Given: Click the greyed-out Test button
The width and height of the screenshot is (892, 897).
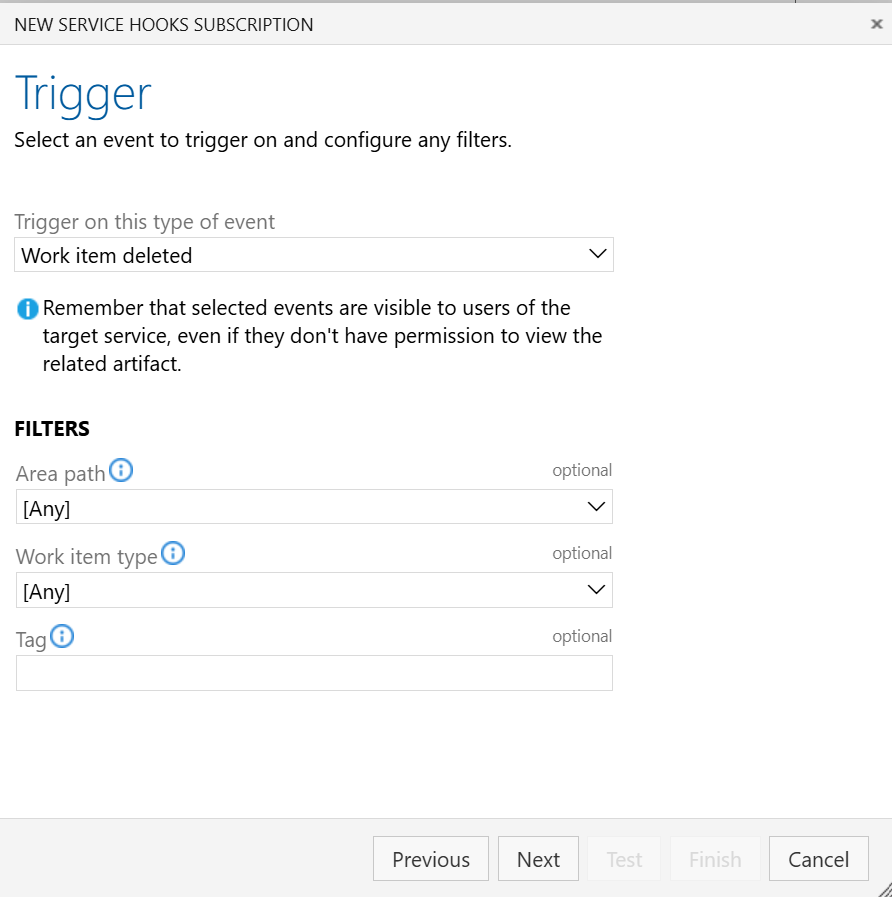Looking at the screenshot, I should 624,859.
